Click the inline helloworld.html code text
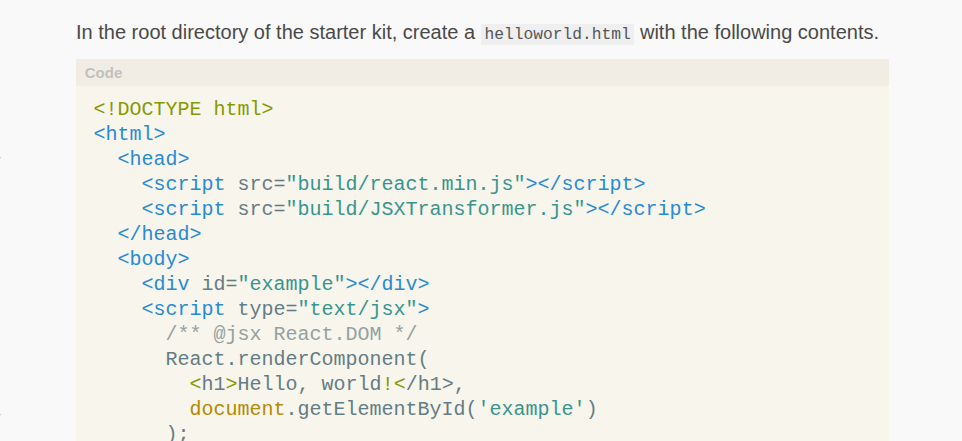The height and width of the screenshot is (441, 962). coord(557,33)
